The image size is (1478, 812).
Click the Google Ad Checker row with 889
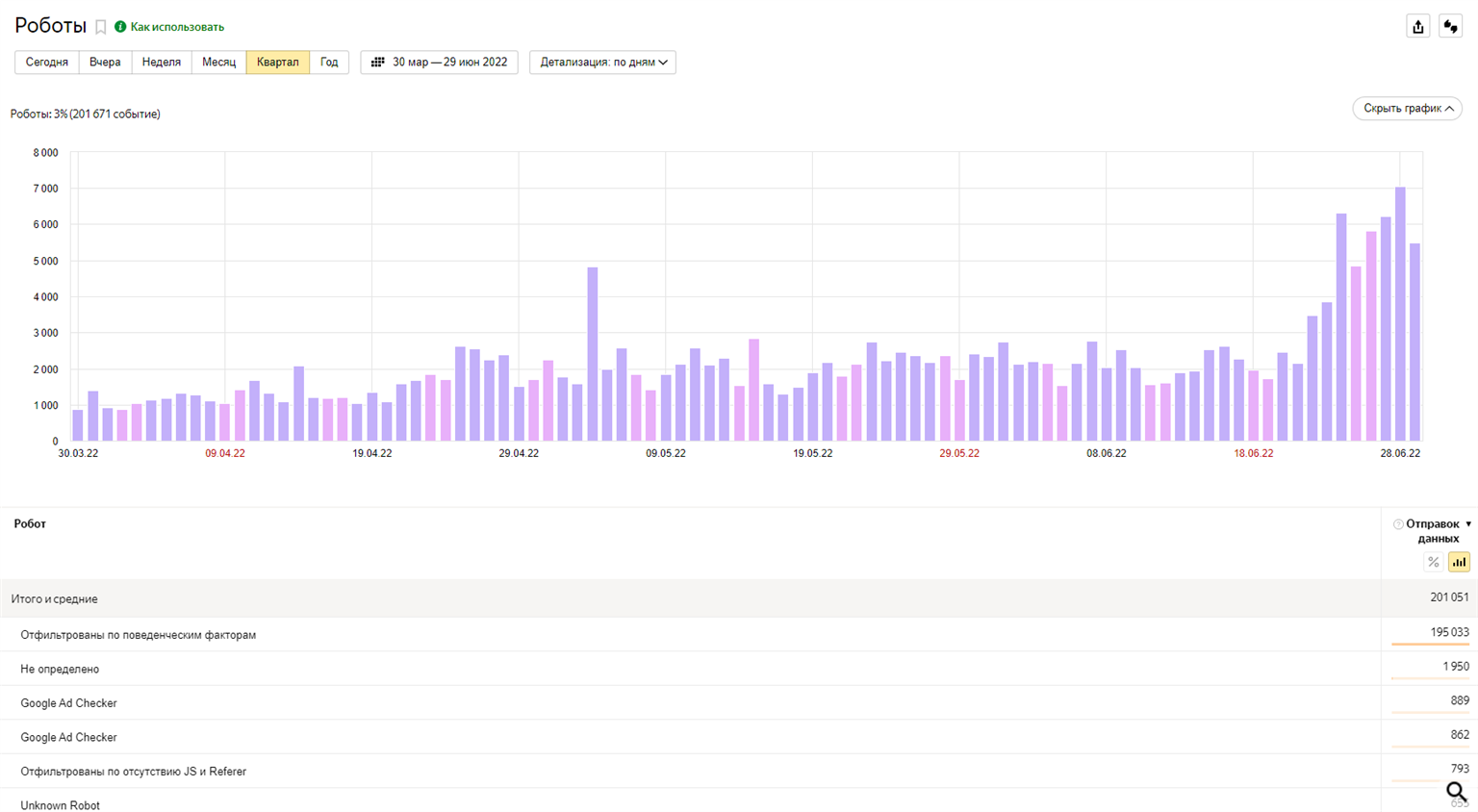(x=69, y=703)
